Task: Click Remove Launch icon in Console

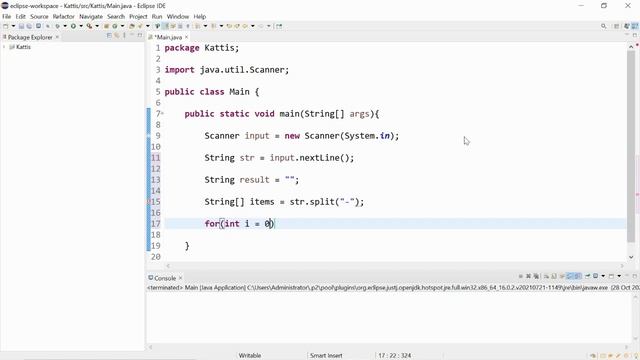Action: pyautogui.click(x=528, y=276)
